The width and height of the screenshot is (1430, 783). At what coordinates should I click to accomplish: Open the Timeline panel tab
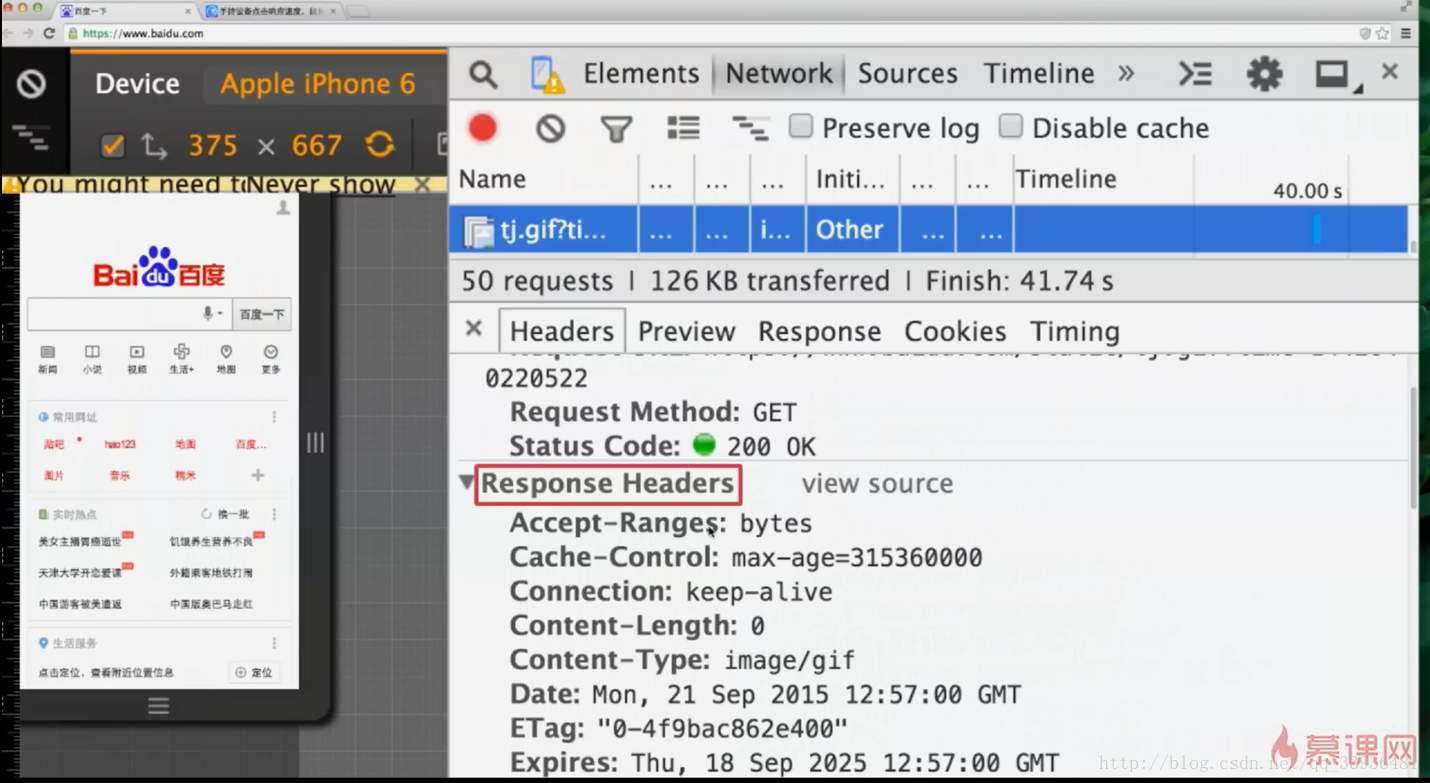point(1039,74)
